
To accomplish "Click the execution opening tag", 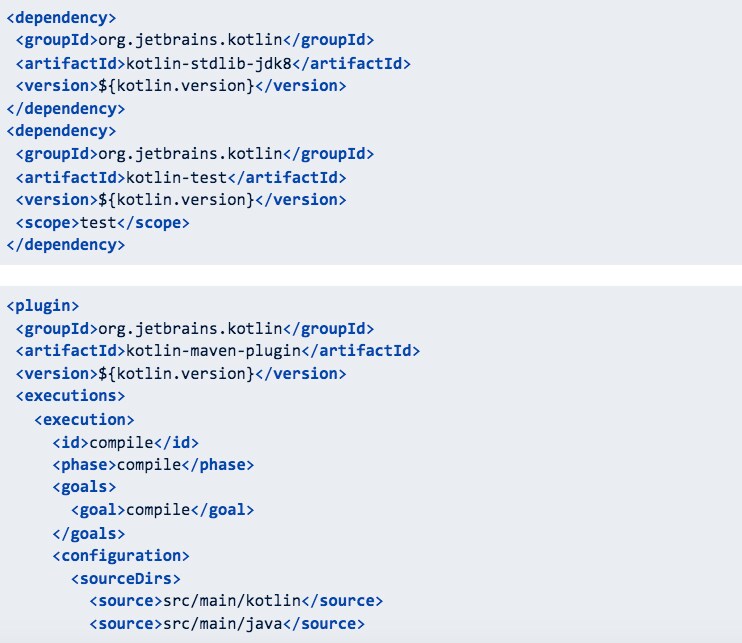I will 84,420.
